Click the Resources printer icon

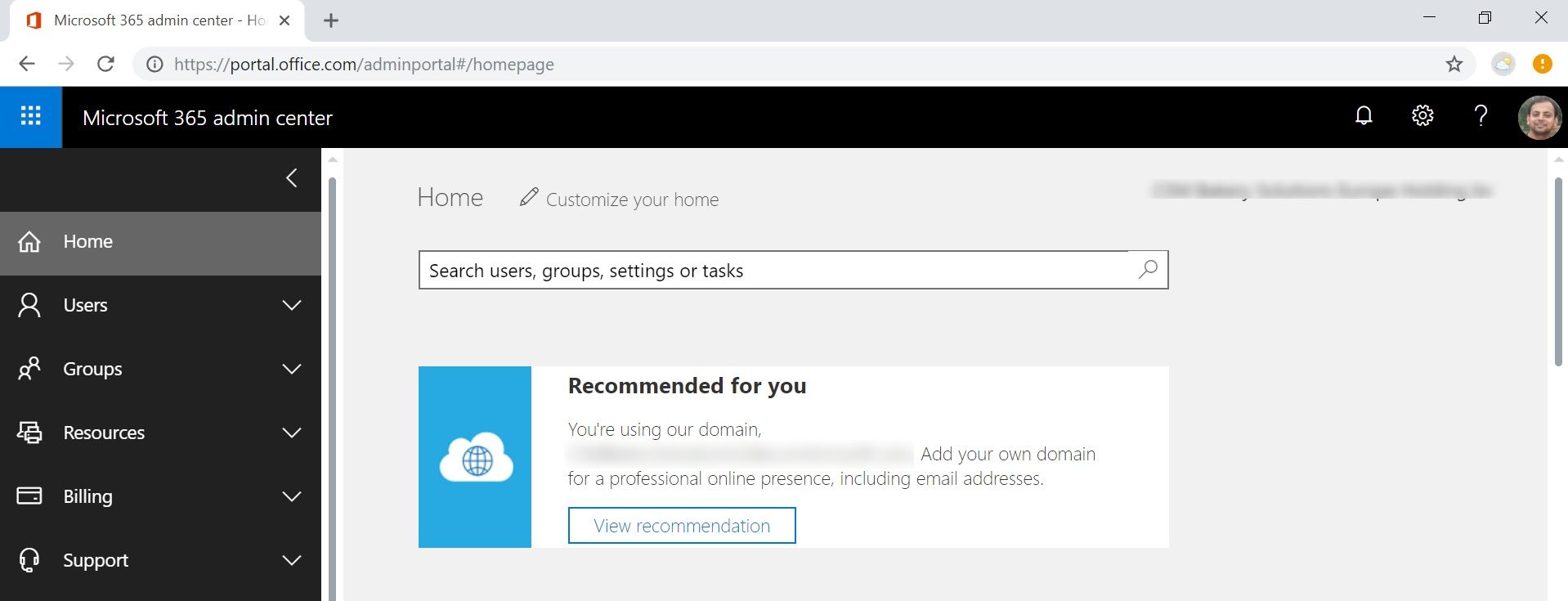[x=29, y=433]
